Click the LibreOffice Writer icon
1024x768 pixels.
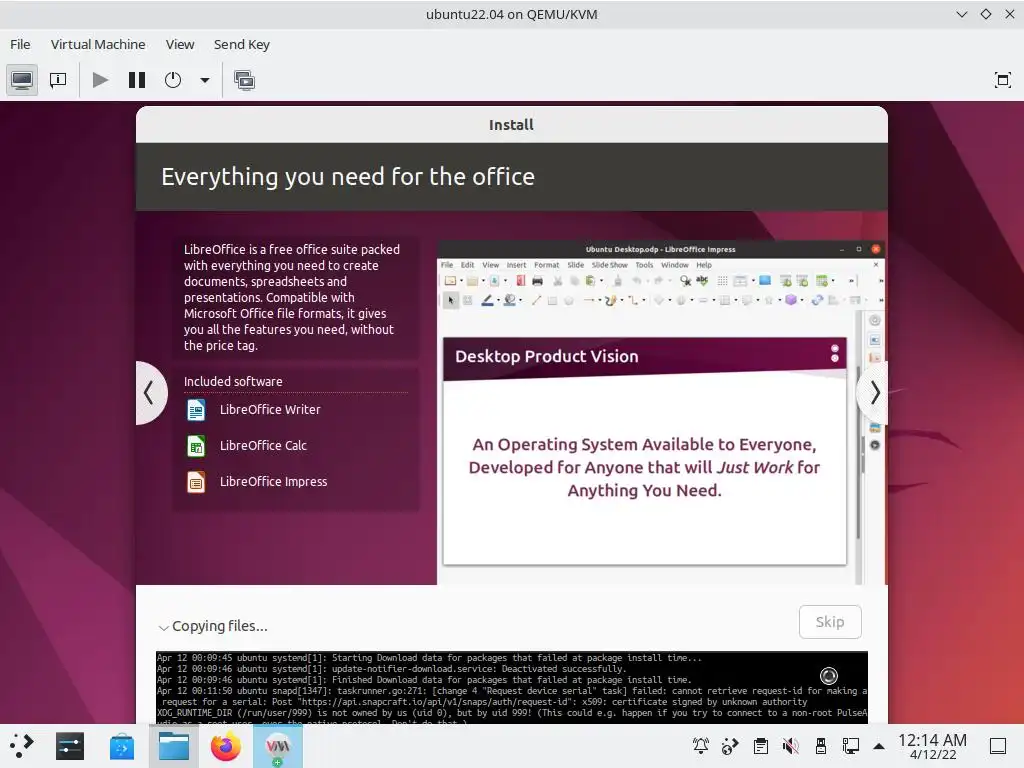tap(196, 410)
